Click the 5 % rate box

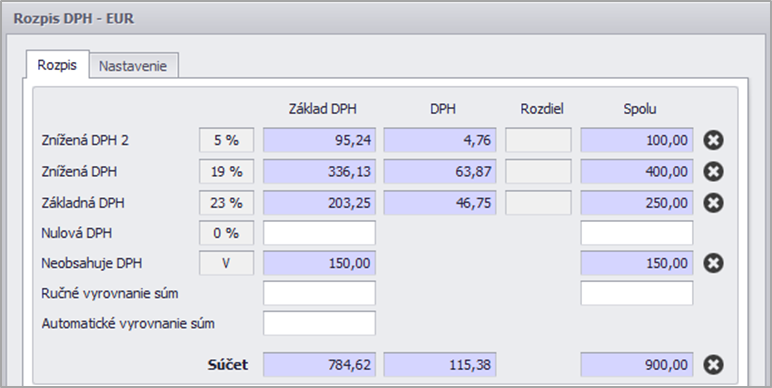click(226, 140)
